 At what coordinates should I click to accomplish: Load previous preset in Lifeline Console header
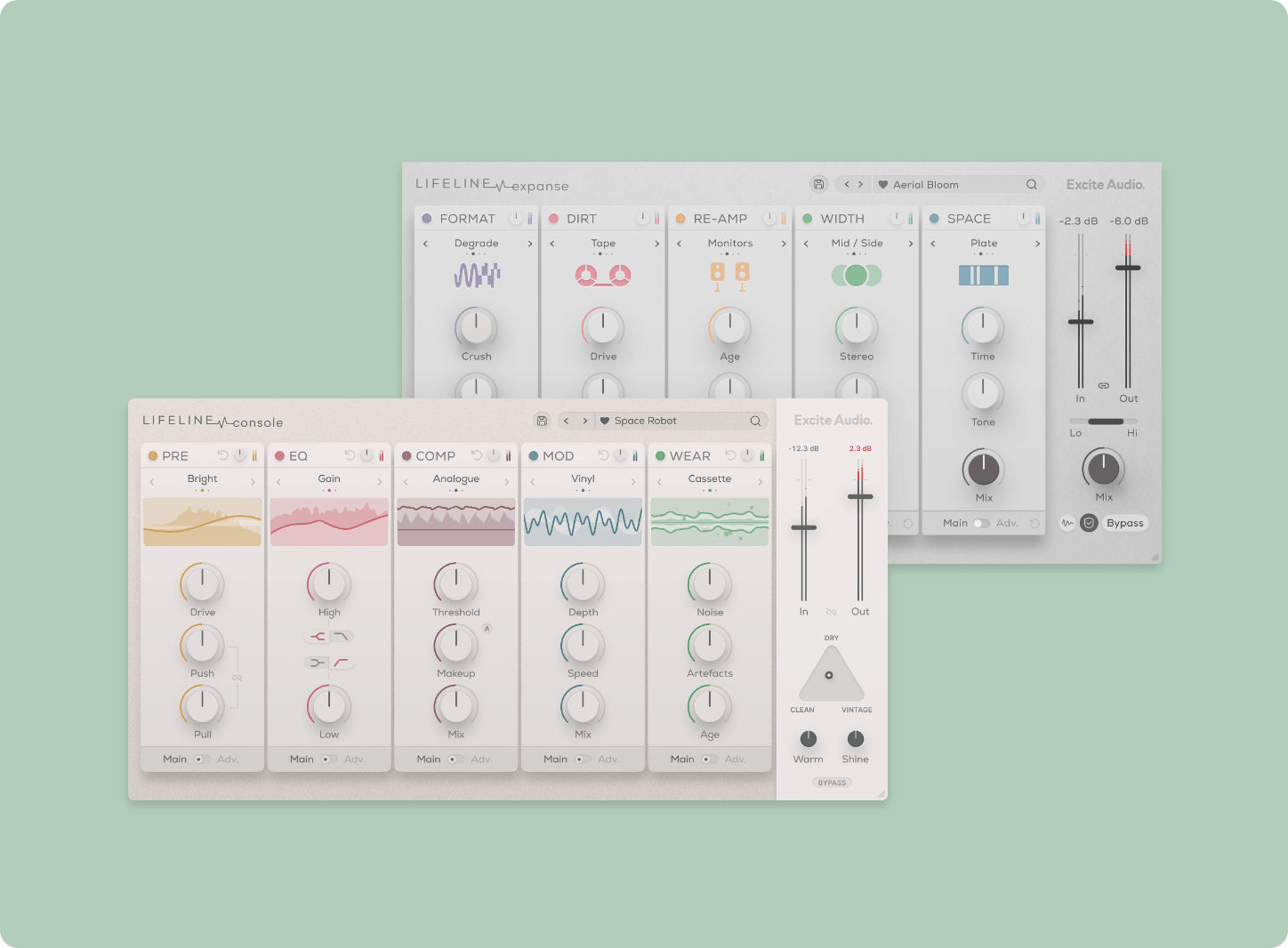click(x=566, y=421)
